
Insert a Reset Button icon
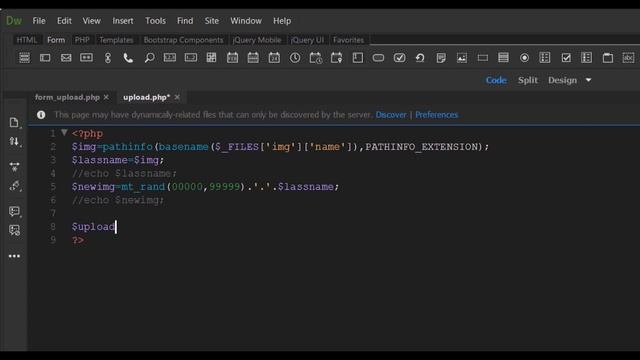click(x=420, y=58)
